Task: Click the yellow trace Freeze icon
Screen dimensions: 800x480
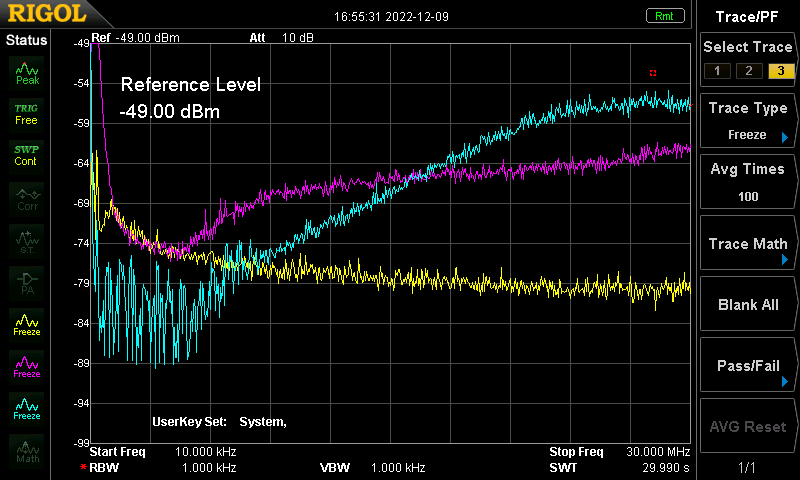Action: click(27, 325)
